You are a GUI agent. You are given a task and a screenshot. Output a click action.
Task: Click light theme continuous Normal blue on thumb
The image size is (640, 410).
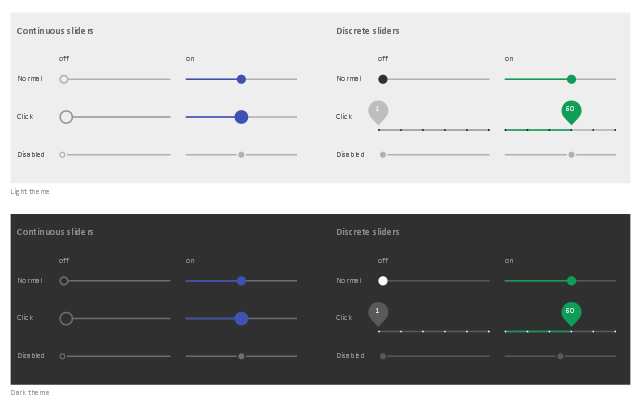[x=241, y=79]
